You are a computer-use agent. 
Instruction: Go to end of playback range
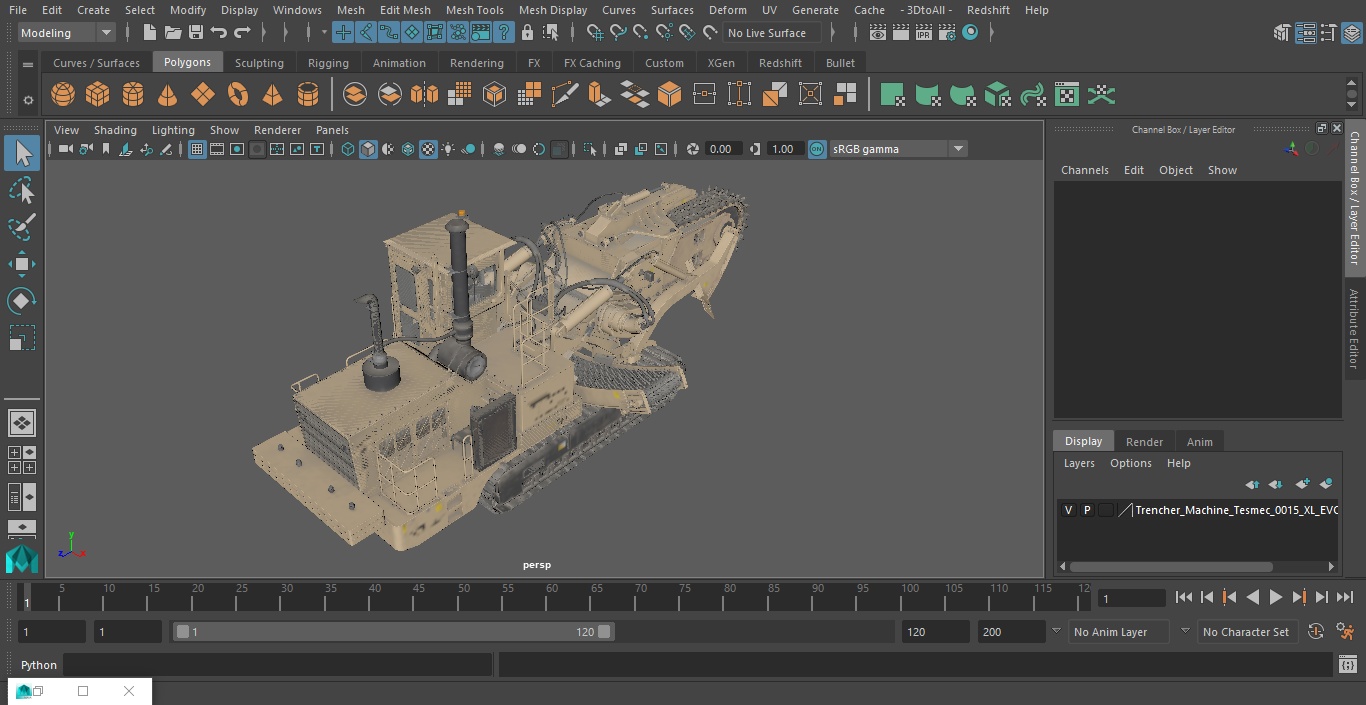[1345, 597]
